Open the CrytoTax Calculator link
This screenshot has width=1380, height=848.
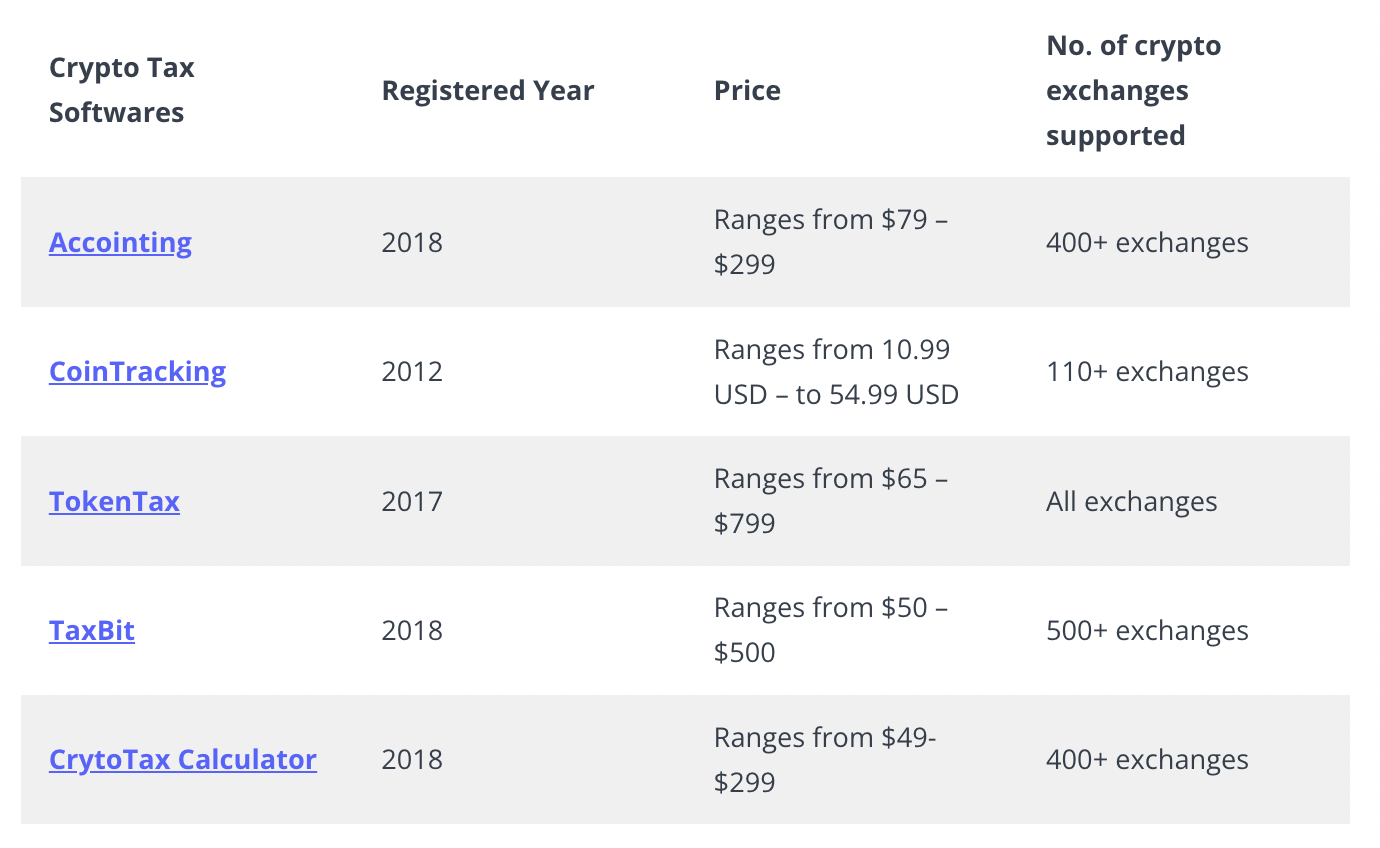pyautogui.click(x=183, y=760)
